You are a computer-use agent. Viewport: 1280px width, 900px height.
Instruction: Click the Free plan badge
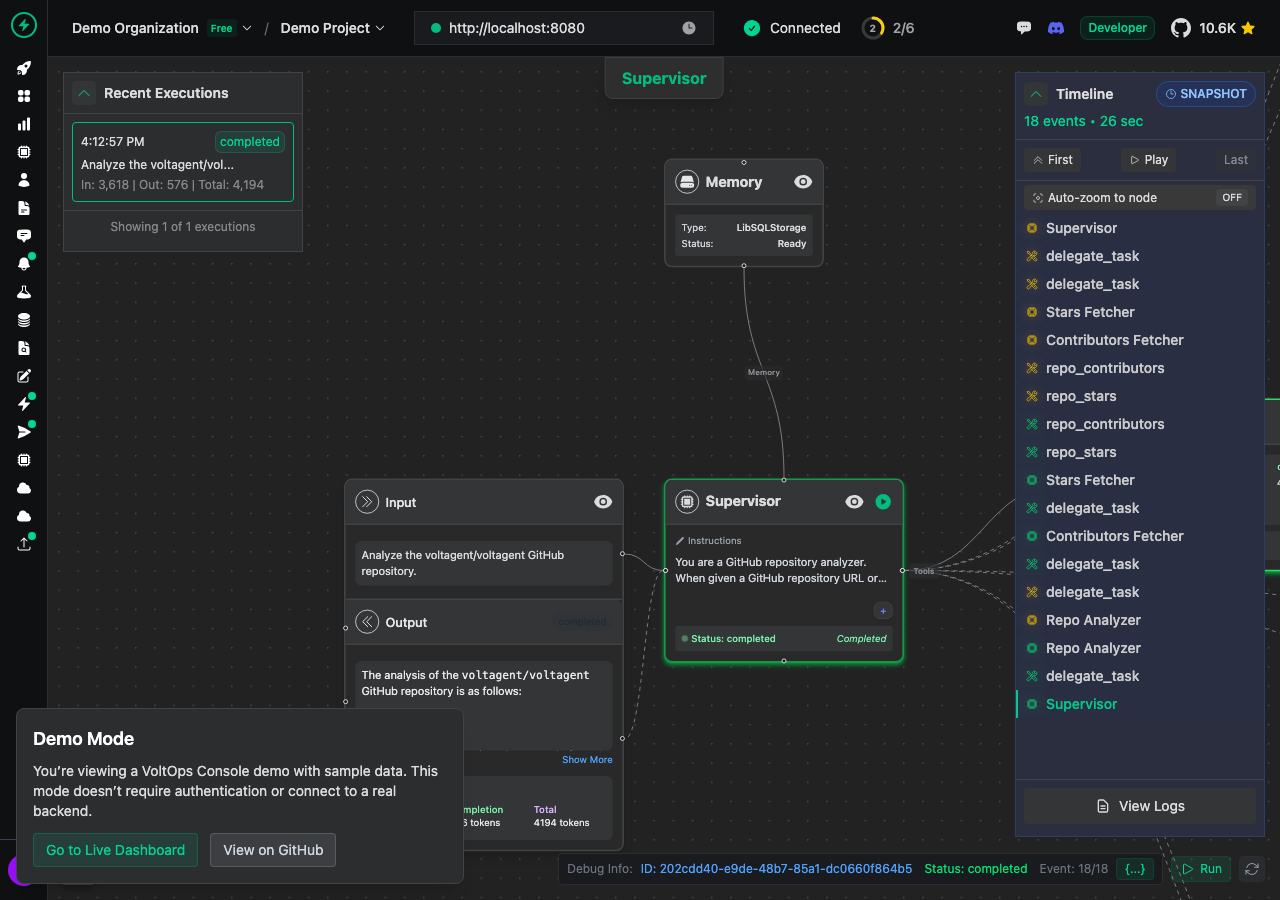tap(222, 28)
